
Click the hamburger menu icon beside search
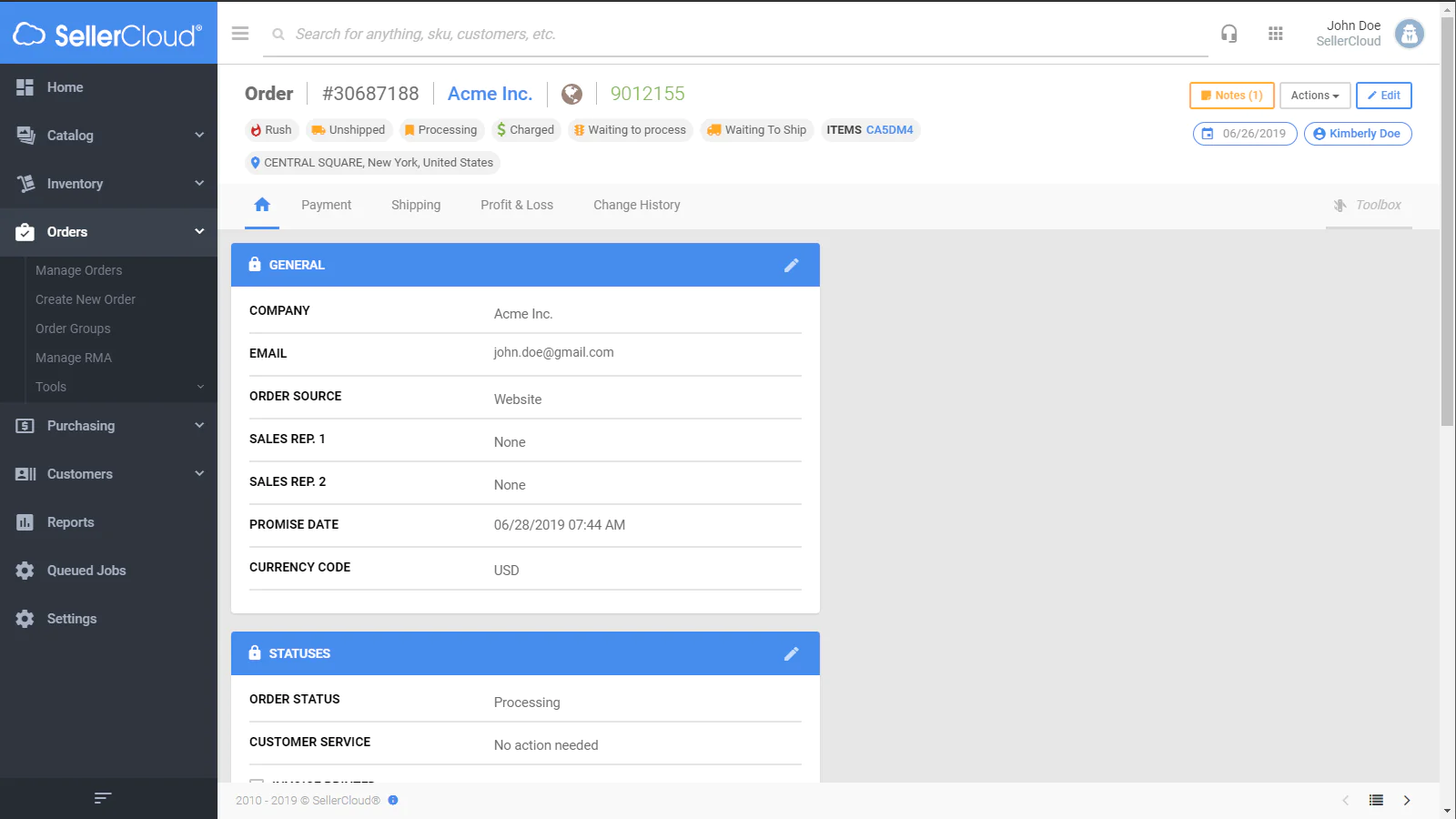(x=240, y=34)
